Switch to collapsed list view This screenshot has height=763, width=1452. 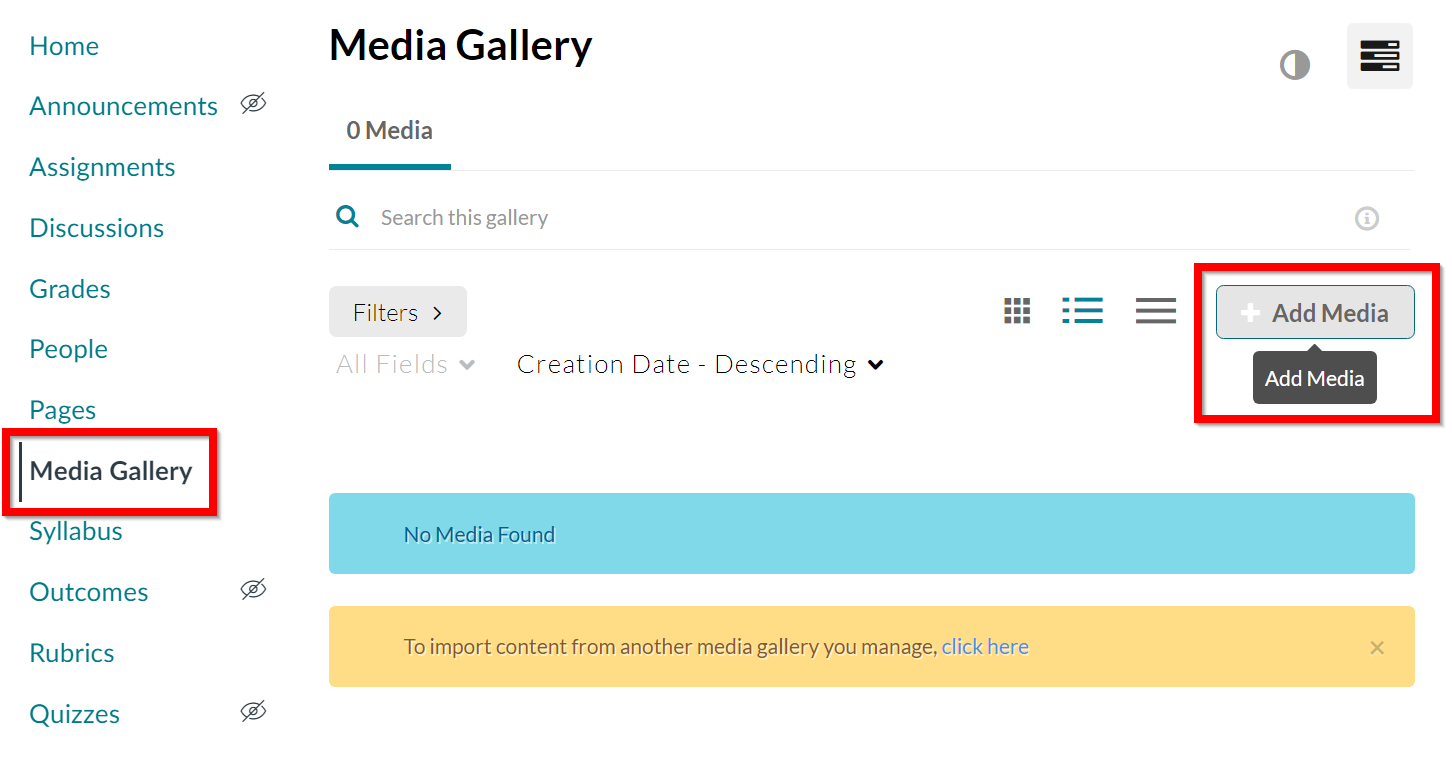(x=1155, y=312)
